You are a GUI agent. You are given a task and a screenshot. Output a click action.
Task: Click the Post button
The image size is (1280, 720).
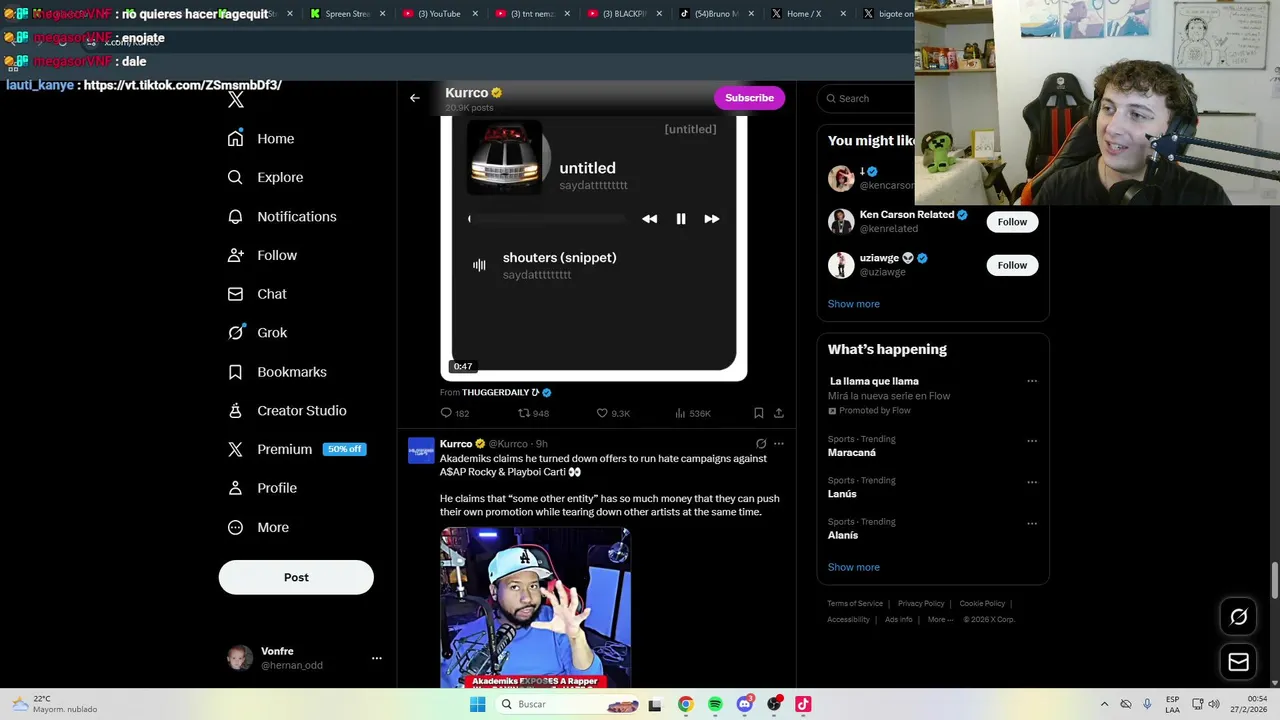(296, 577)
